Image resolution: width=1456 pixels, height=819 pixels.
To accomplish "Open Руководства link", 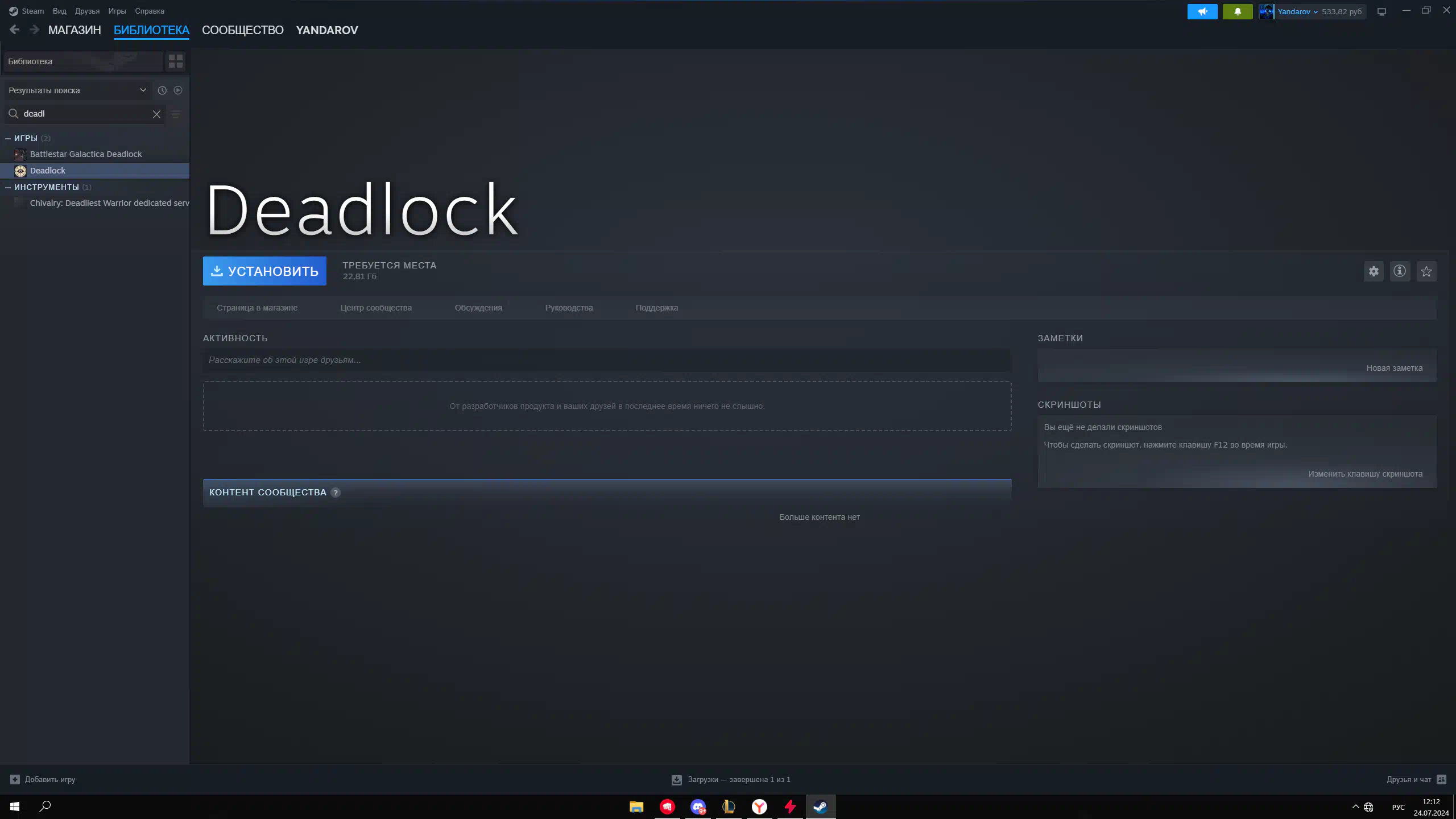I will pos(569,308).
